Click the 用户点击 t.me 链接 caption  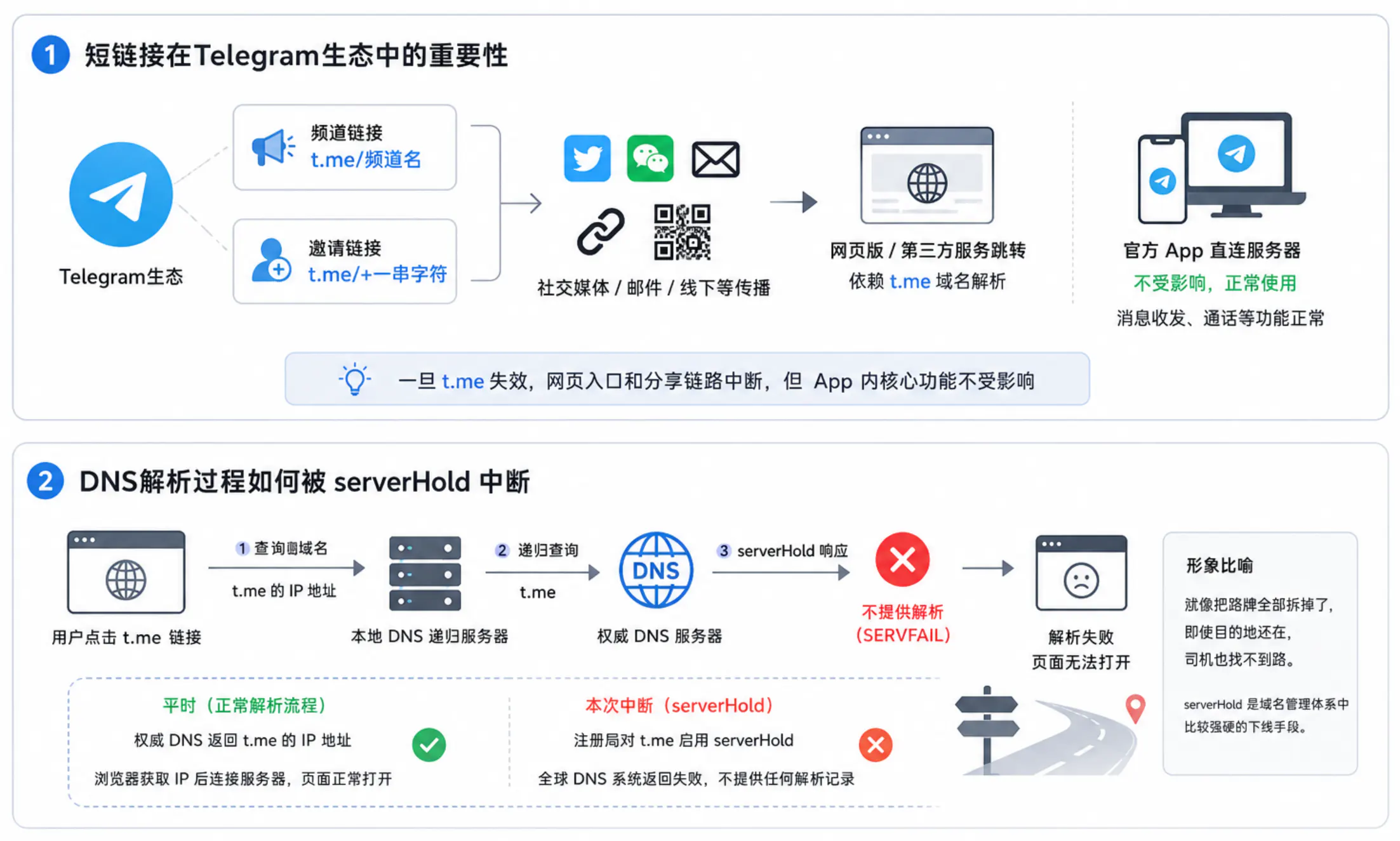coord(126,637)
